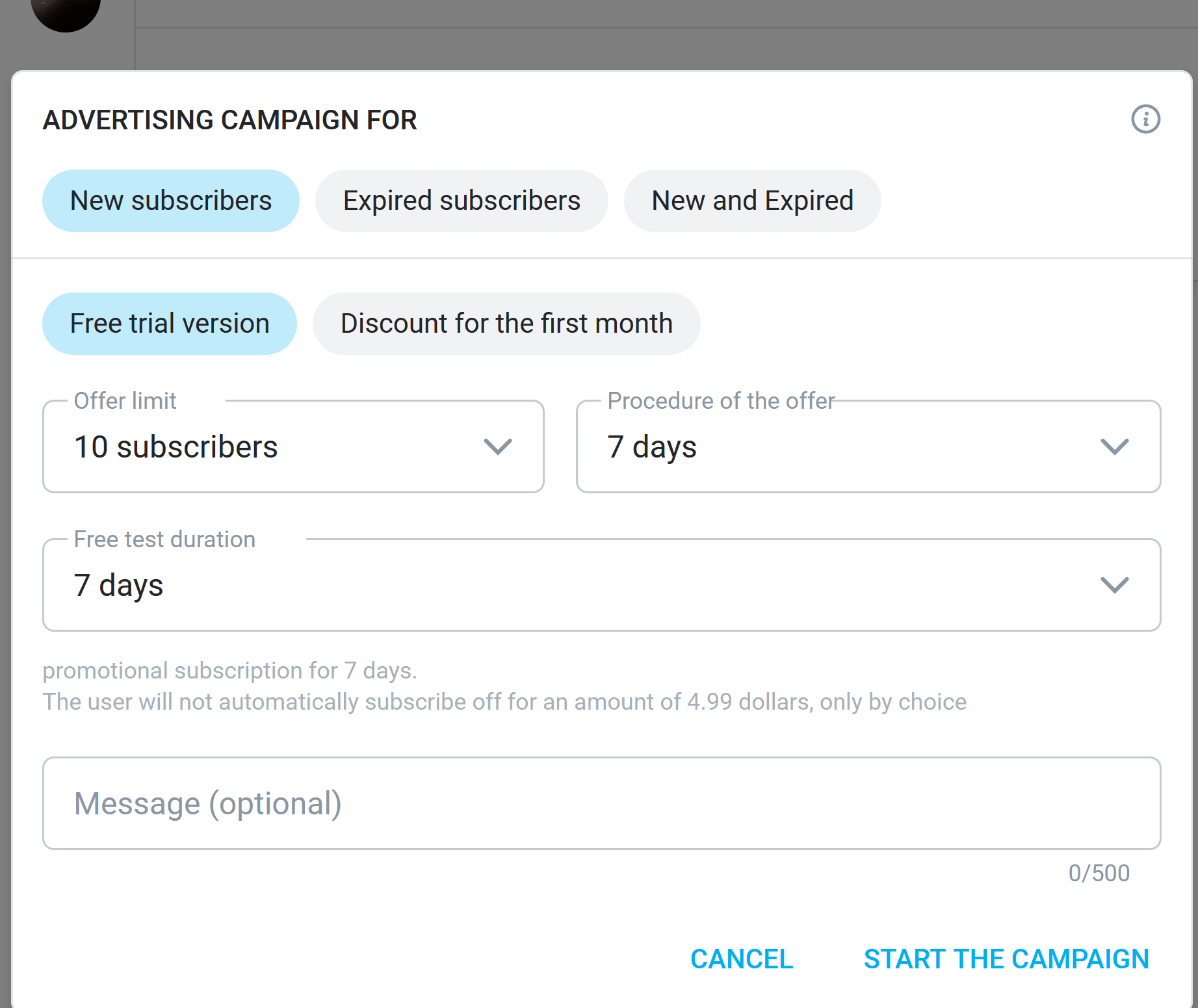Focus the Message (optional) text field
Image resolution: width=1198 pixels, height=1008 pixels.
tap(602, 803)
